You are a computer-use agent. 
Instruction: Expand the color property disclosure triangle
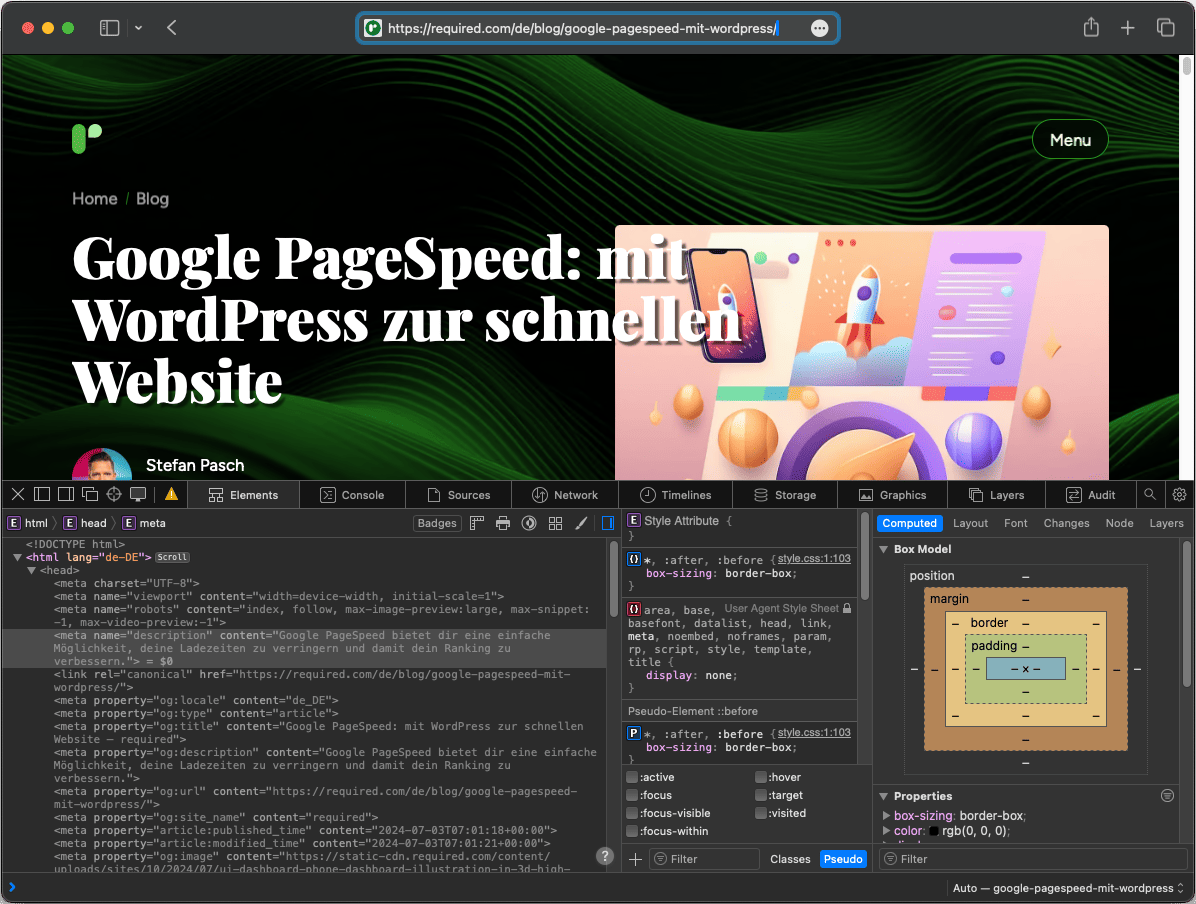coord(886,829)
